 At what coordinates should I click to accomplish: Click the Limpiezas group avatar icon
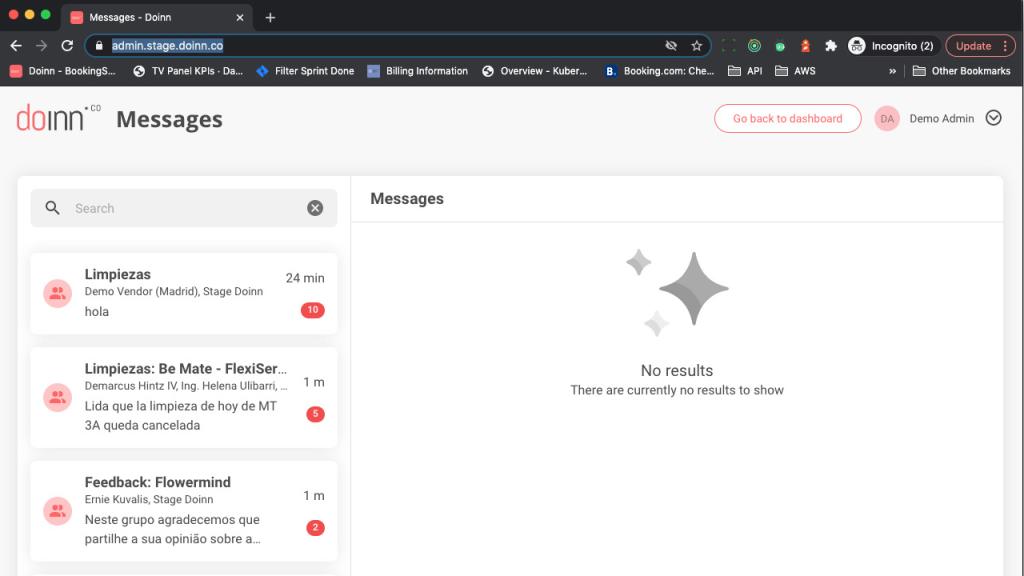57,293
